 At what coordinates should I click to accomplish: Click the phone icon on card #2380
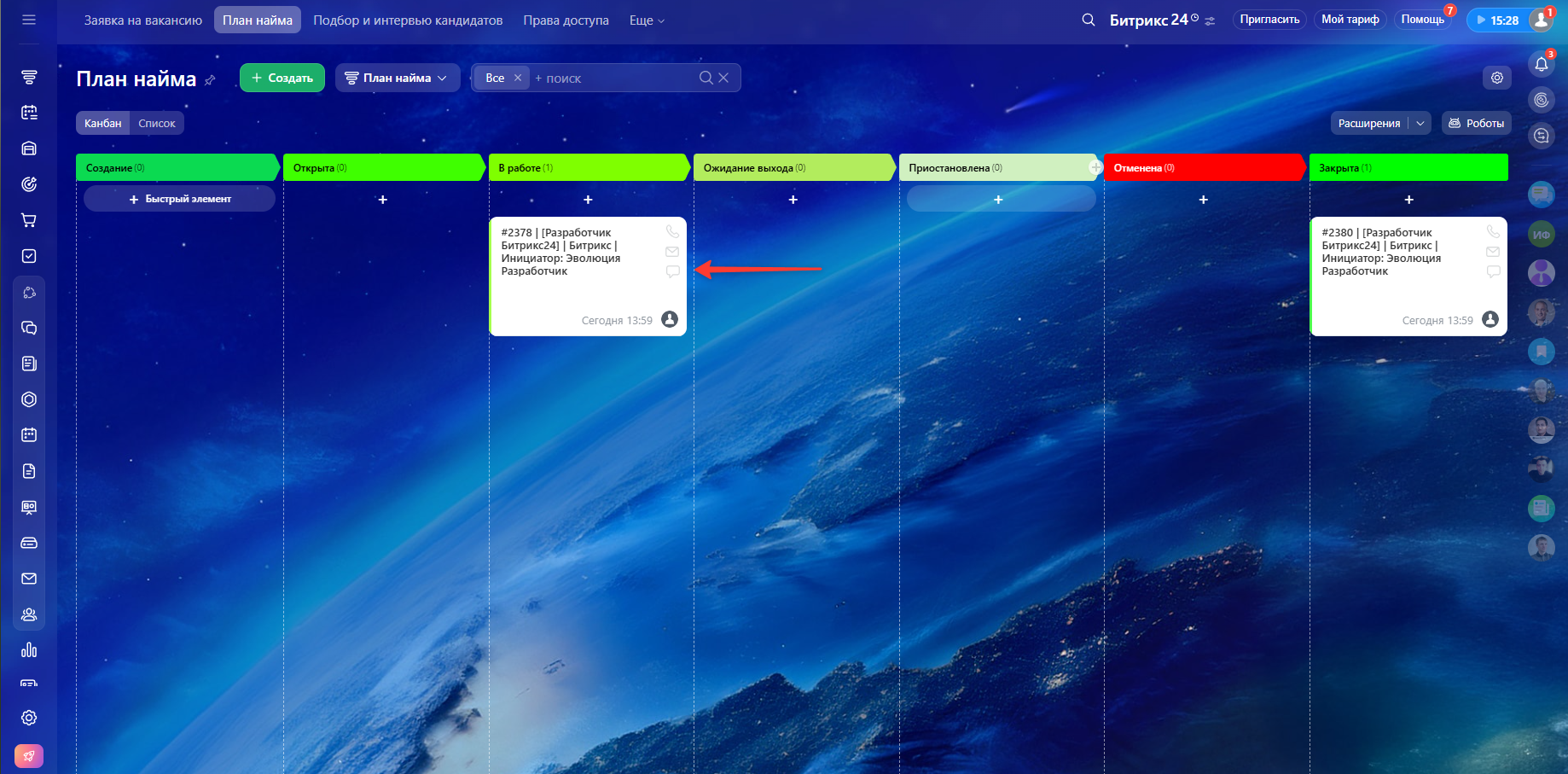point(1493,231)
